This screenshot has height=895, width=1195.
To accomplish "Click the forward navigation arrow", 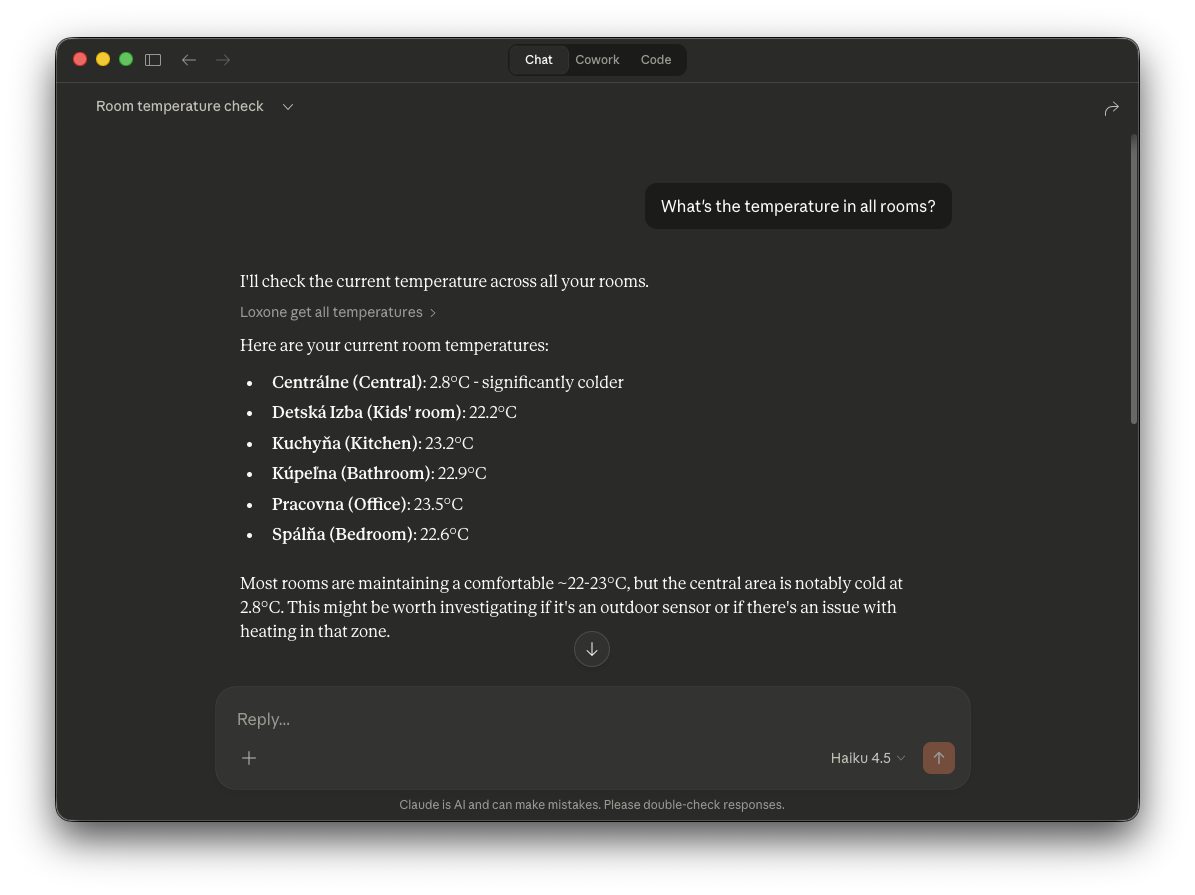I will [x=223, y=60].
